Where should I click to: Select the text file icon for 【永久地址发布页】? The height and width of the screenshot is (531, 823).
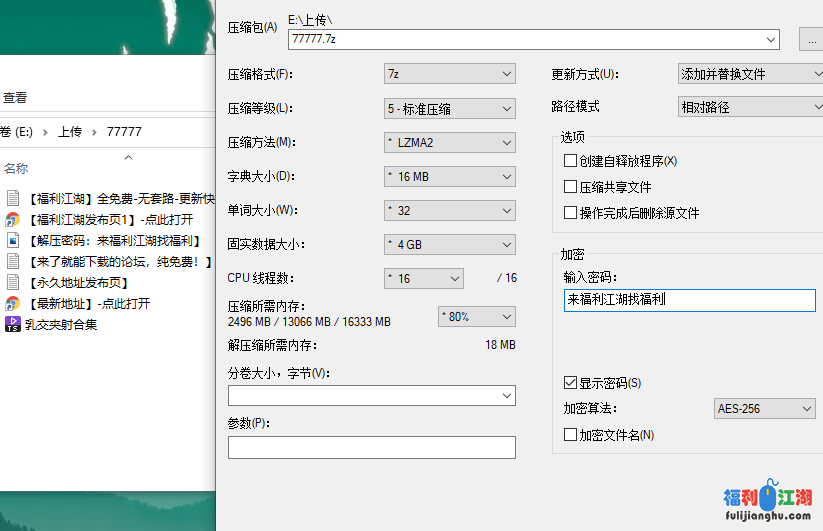[x=13, y=282]
